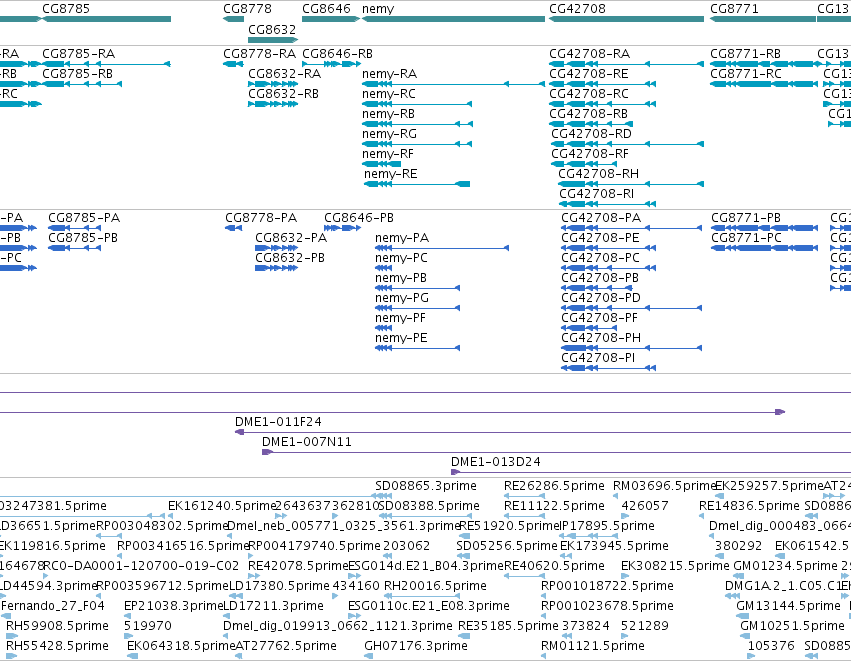Click the CG42708-RA transcript label
The image size is (851, 661).
tap(589, 54)
